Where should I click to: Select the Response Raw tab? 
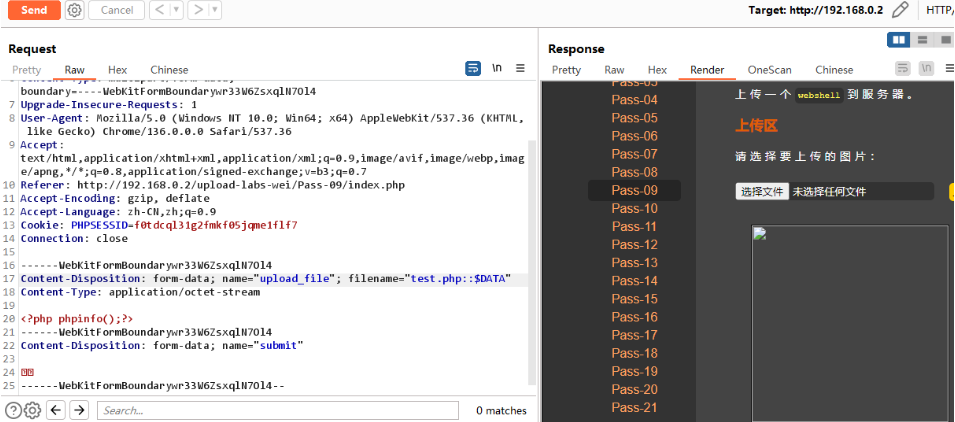point(615,70)
